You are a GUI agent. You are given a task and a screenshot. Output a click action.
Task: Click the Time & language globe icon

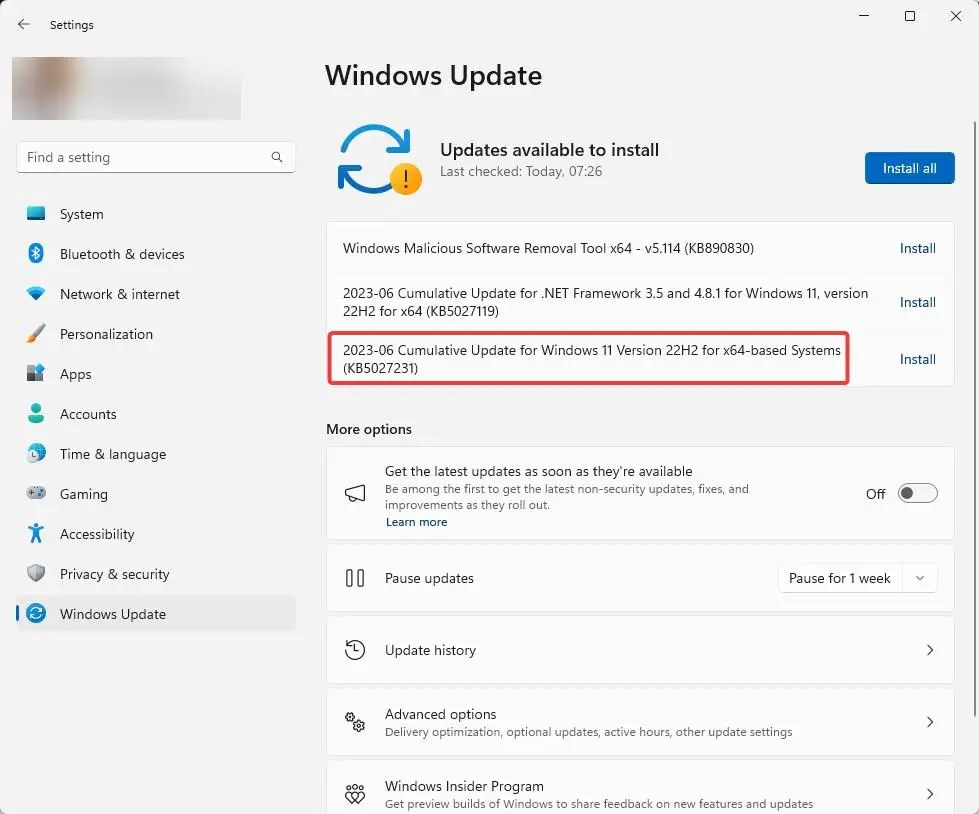pos(36,453)
